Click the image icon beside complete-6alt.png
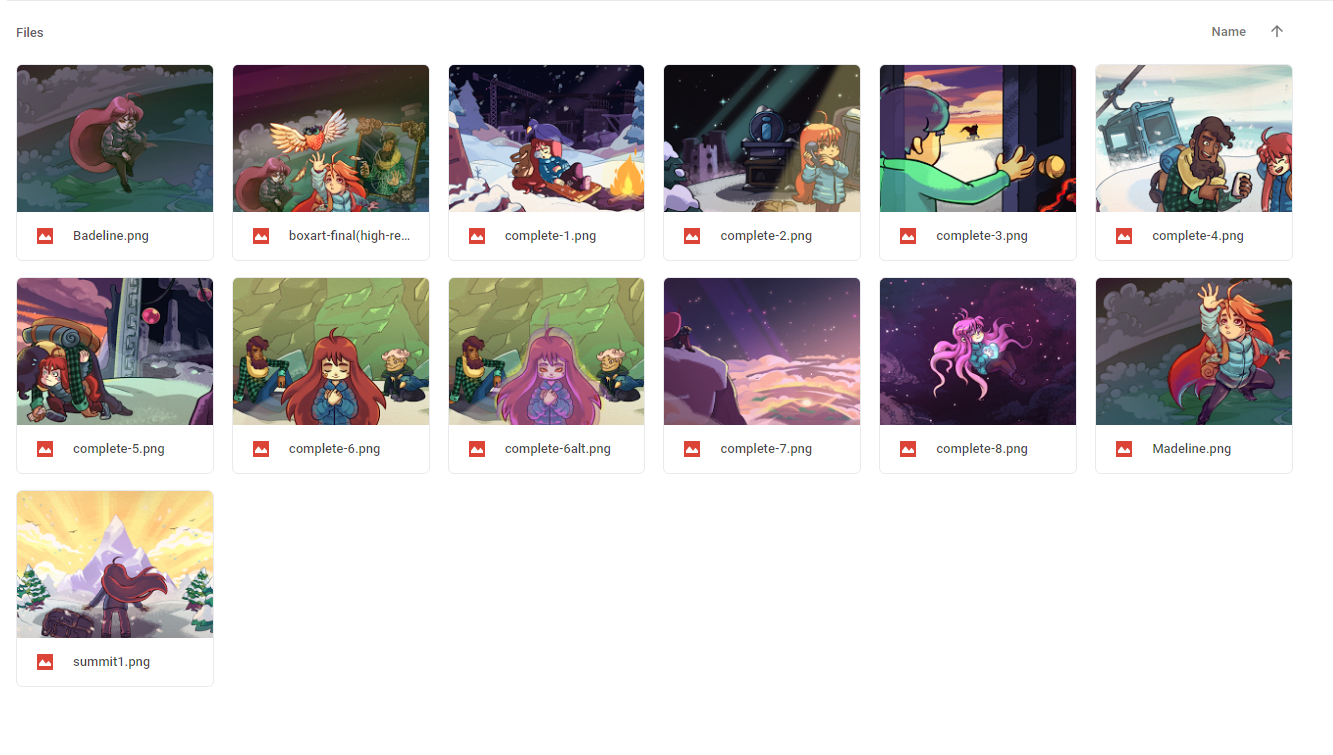The height and width of the screenshot is (755, 1333). pyautogui.click(x=477, y=449)
